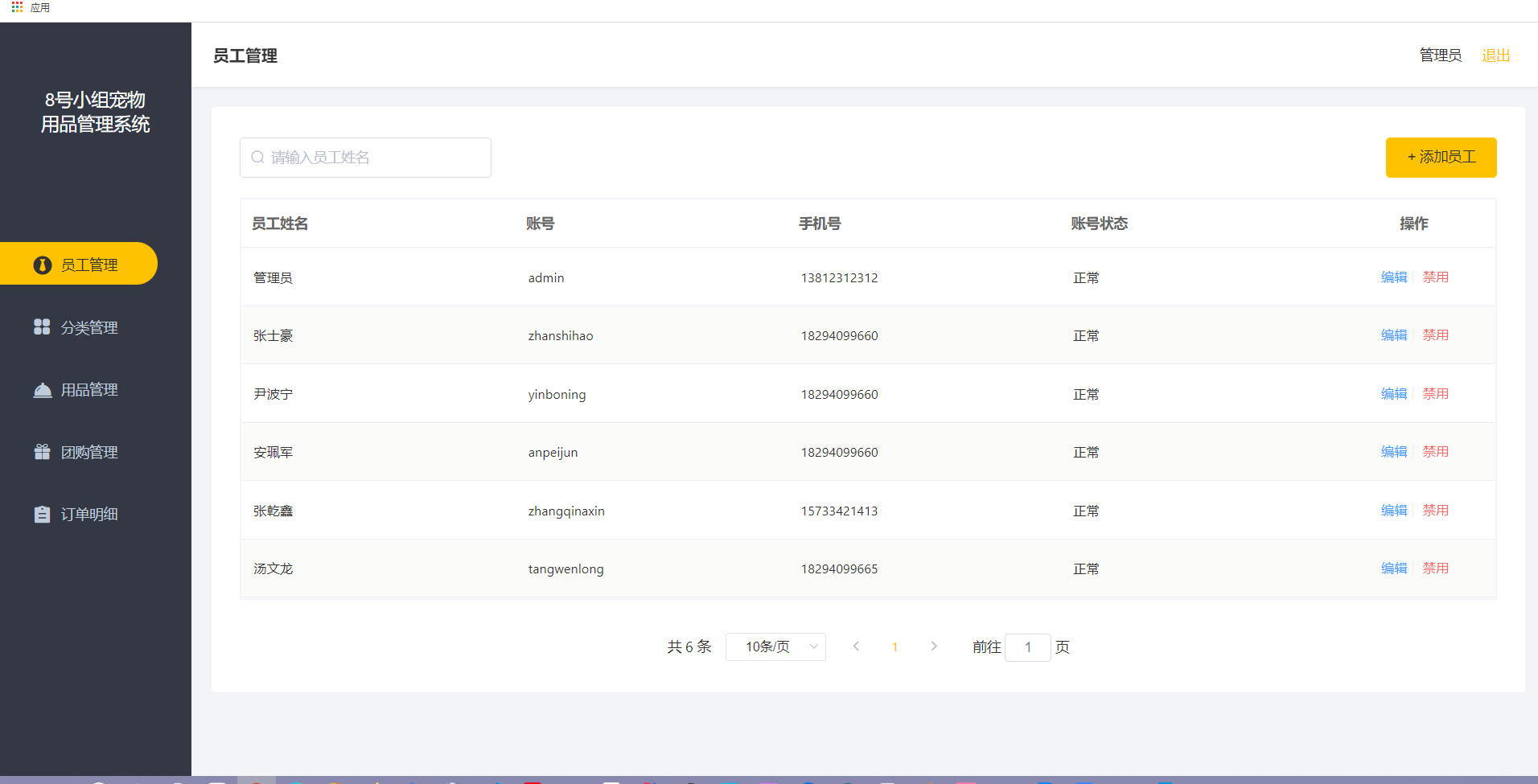Click the 团购管理 gift icon

pyautogui.click(x=43, y=452)
